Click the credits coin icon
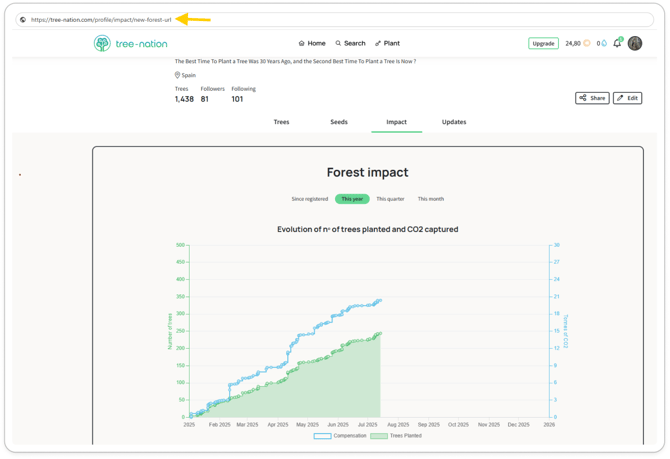Image resolution: width=670 pixels, height=459 pixels. click(587, 44)
